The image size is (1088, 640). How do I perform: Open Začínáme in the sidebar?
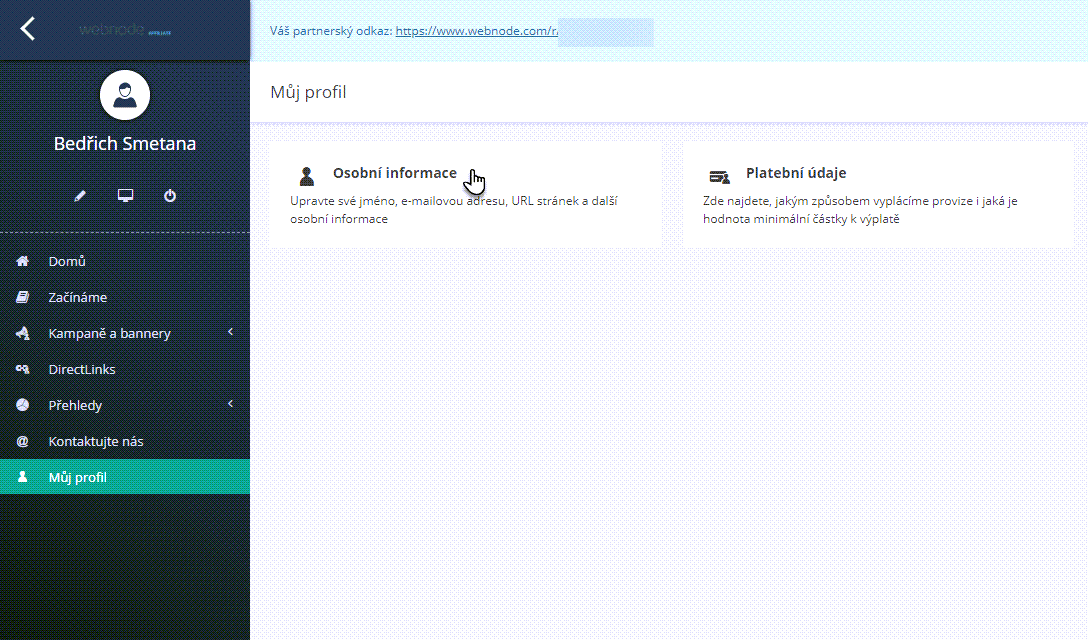(78, 297)
